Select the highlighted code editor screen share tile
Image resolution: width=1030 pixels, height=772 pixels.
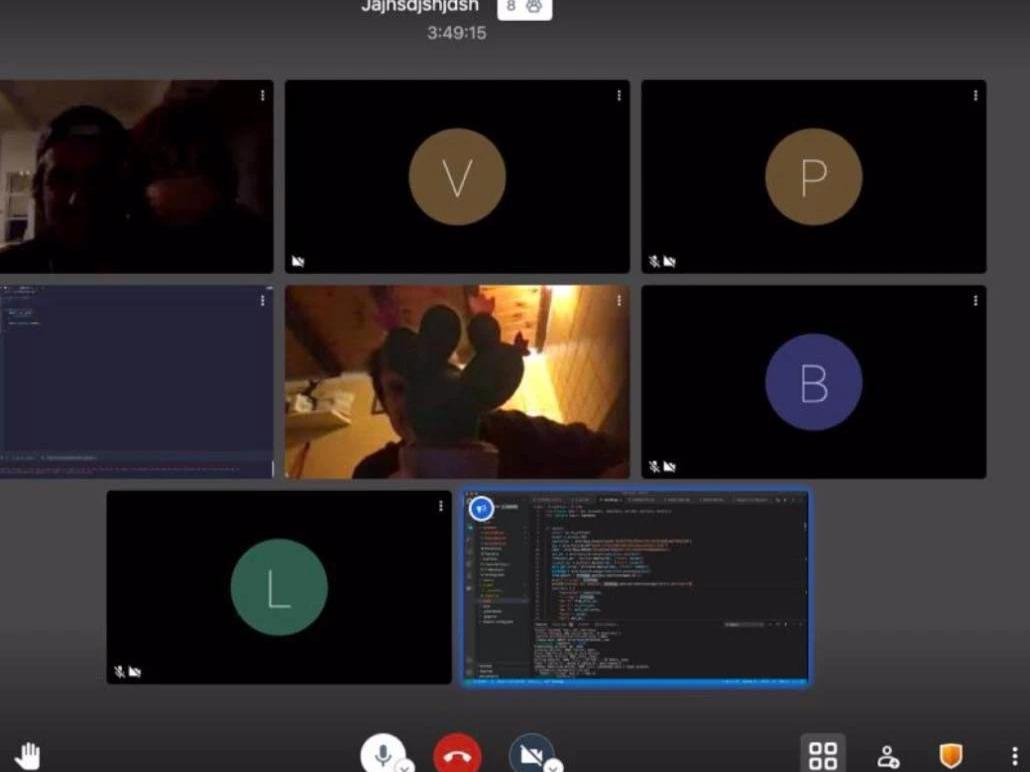point(637,590)
